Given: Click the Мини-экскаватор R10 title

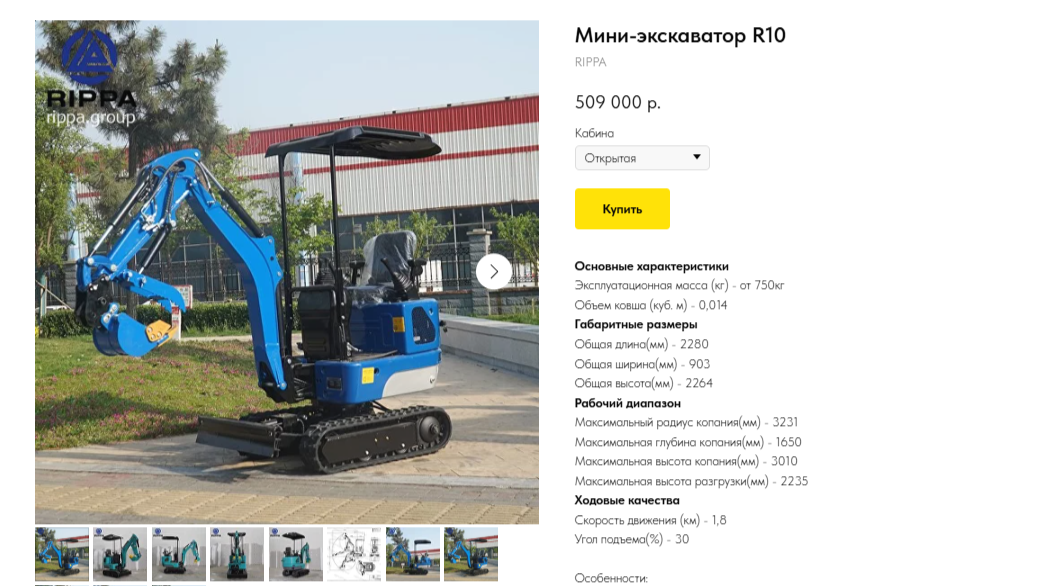Looking at the screenshot, I should (x=680, y=35).
